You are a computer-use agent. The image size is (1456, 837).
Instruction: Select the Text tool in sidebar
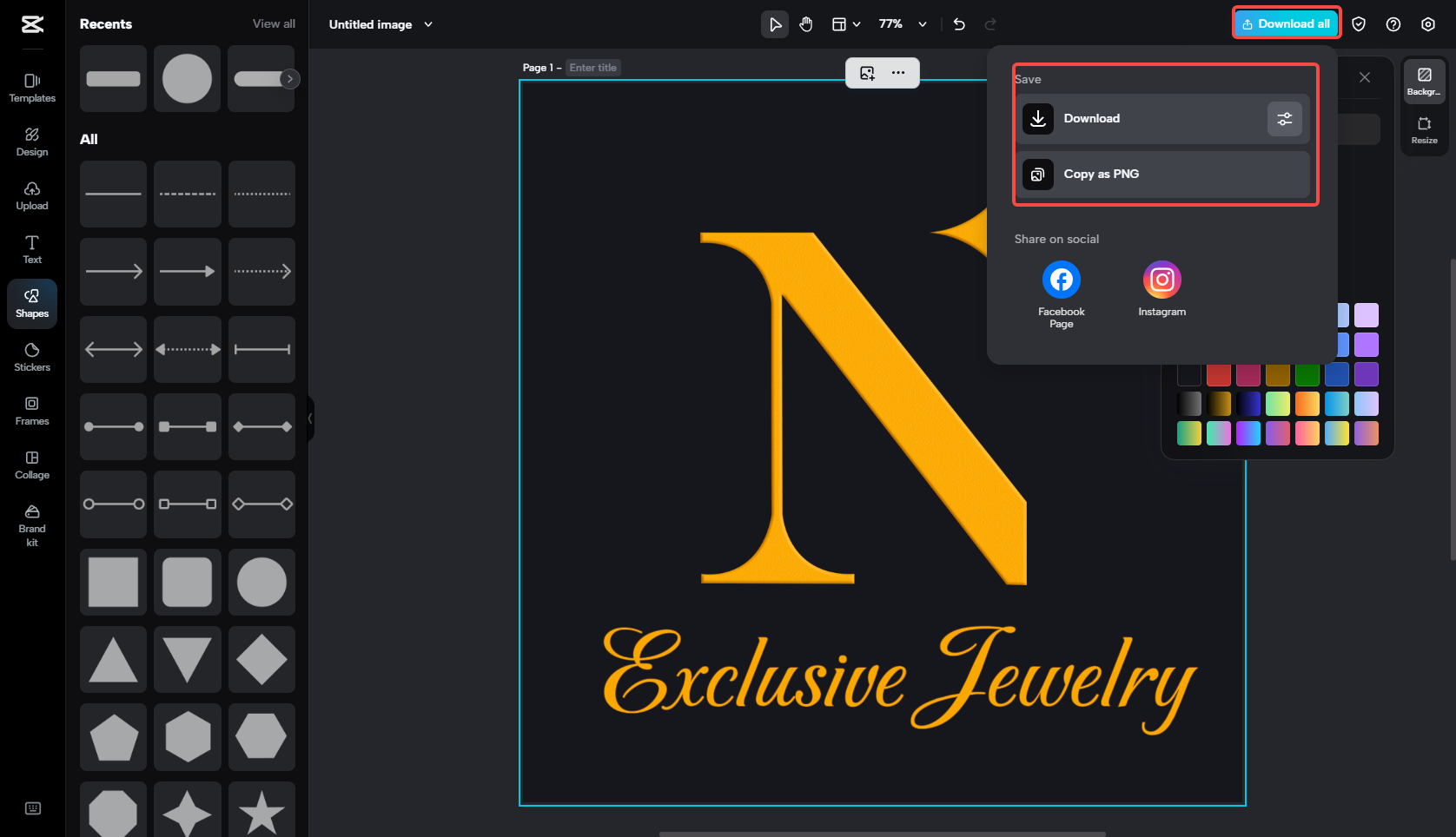click(31, 249)
